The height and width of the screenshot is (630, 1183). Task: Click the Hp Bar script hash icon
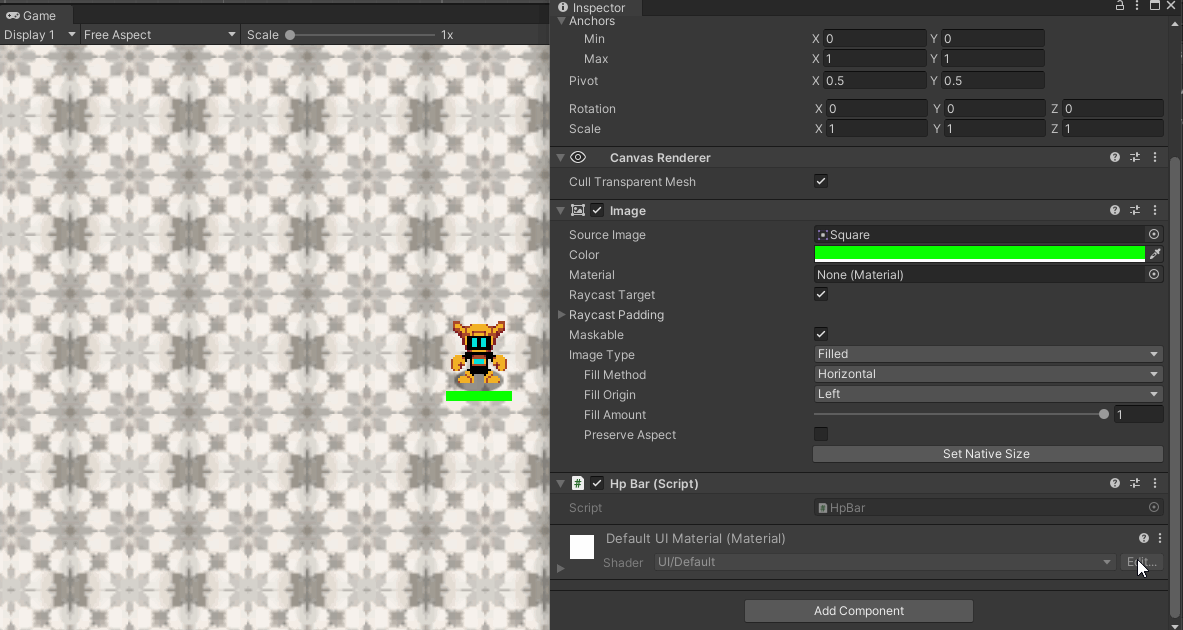[578, 484]
